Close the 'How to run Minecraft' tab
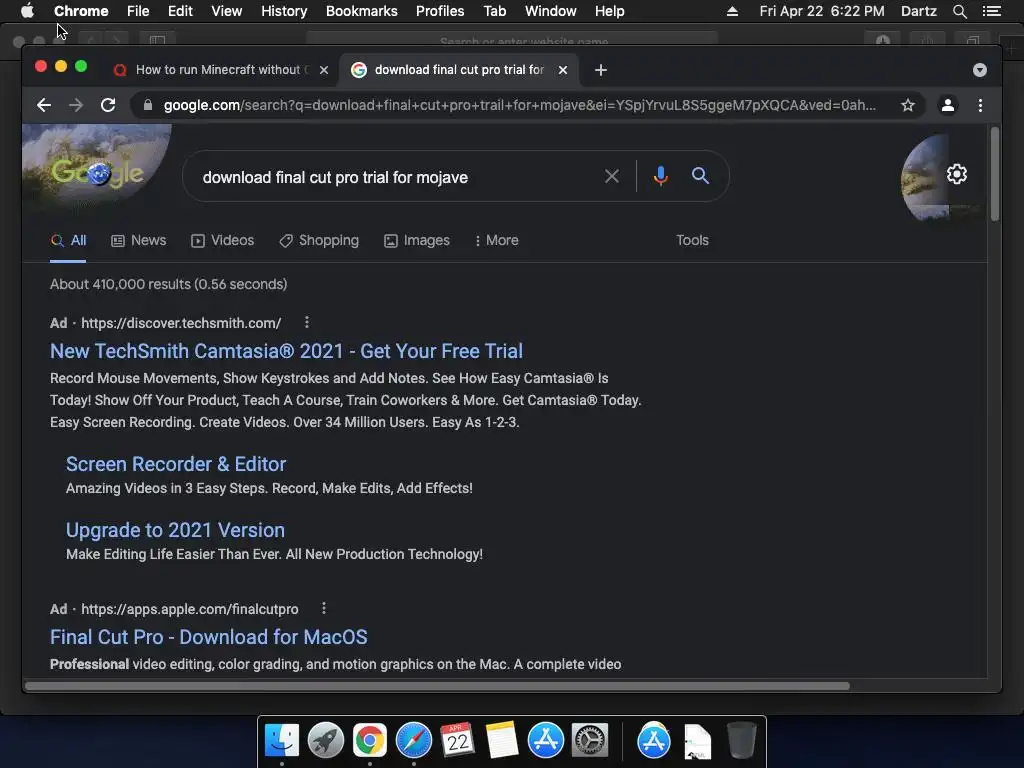The image size is (1024, 768). pyautogui.click(x=324, y=70)
